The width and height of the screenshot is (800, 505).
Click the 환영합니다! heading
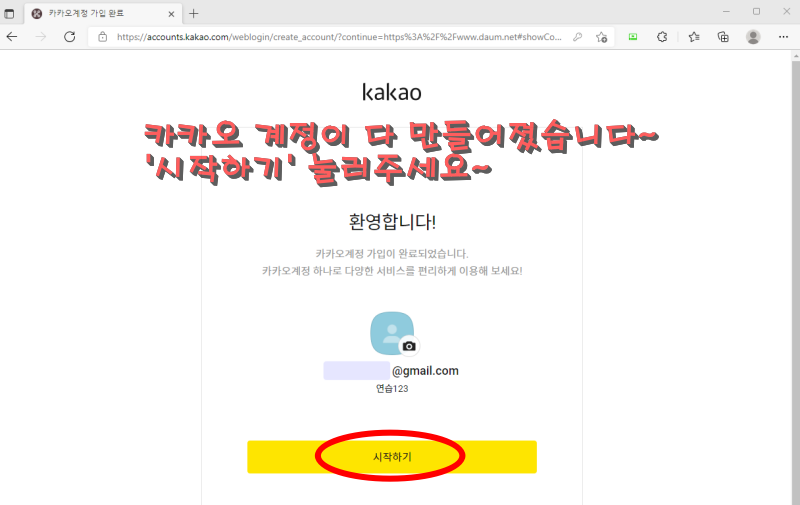point(392,222)
